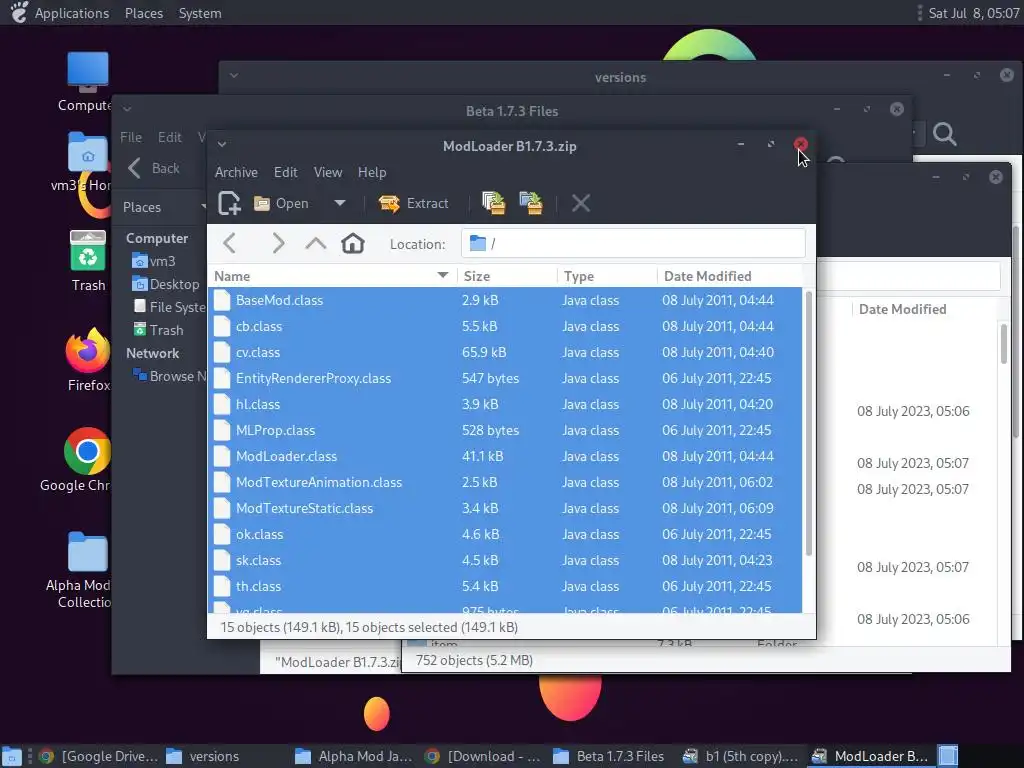Screen dimensions: 1024x768
Task: Select File System in the Places sidebar
Action: (168, 307)
